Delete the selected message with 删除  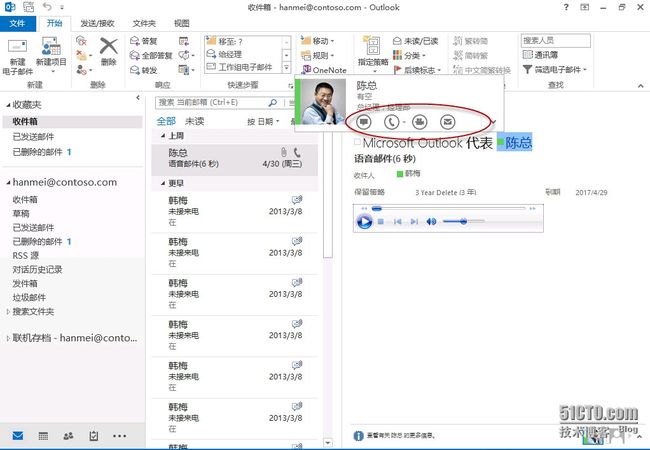pyautogui.click(x=109, y=51)
